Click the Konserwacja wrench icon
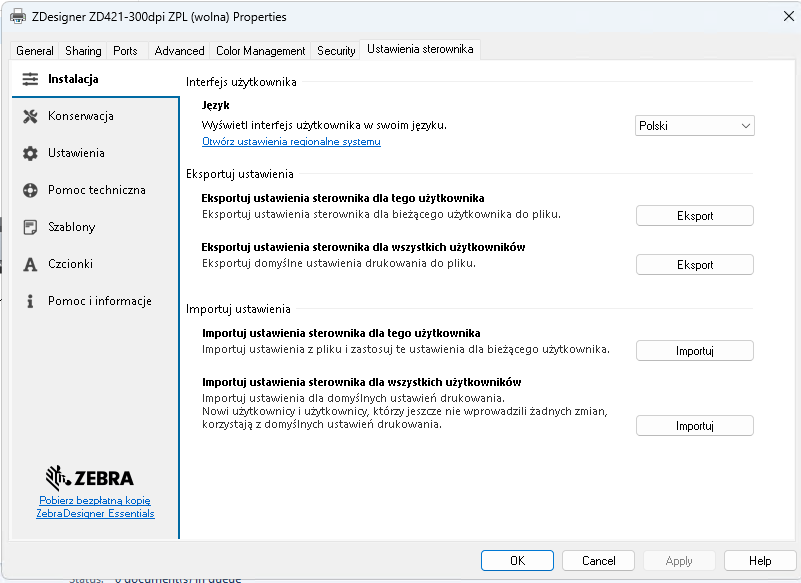The height and width of the screenshot is (583, 801). click(30, 116)
